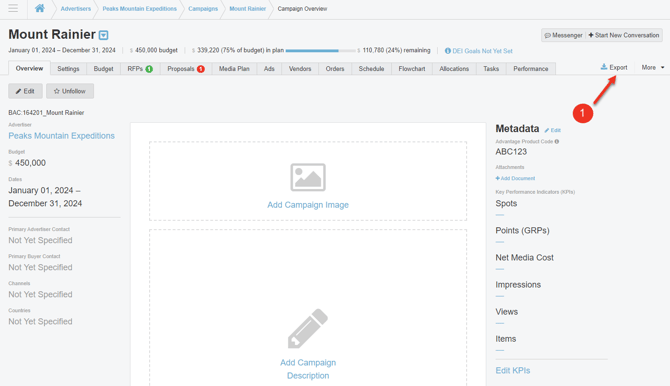Open Advertisers breadcrumb link

pyautogui.click(x=76, y=9)
